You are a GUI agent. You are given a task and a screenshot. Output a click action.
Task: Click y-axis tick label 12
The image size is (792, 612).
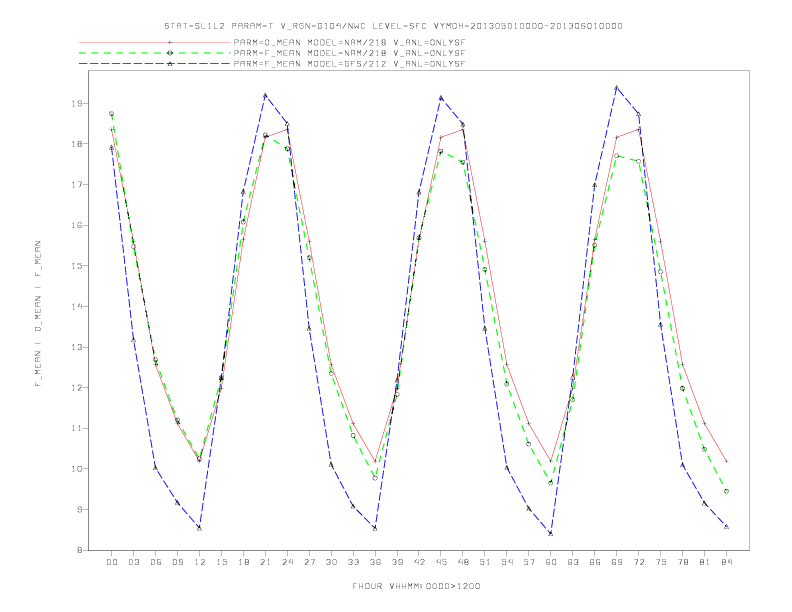point(77,388)
